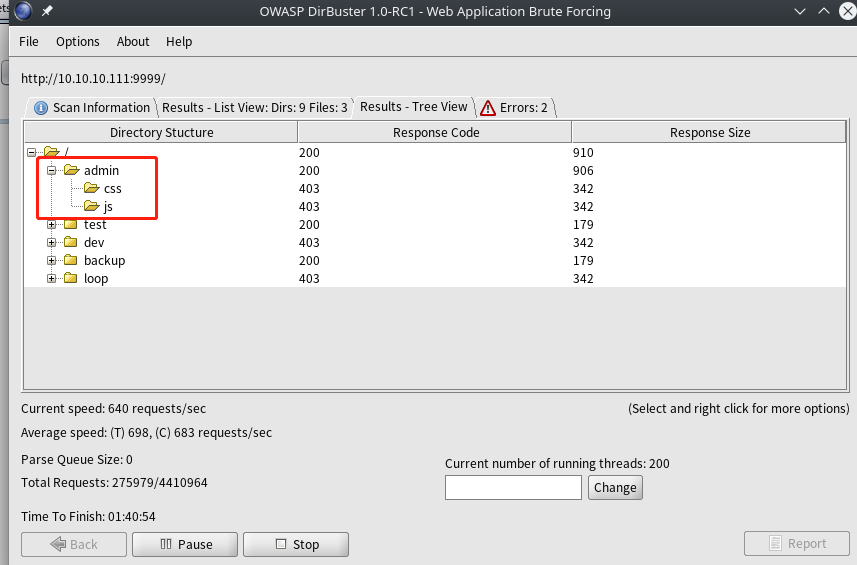
Task: Click response code 200 in backup row
Action: pos(309,261)
